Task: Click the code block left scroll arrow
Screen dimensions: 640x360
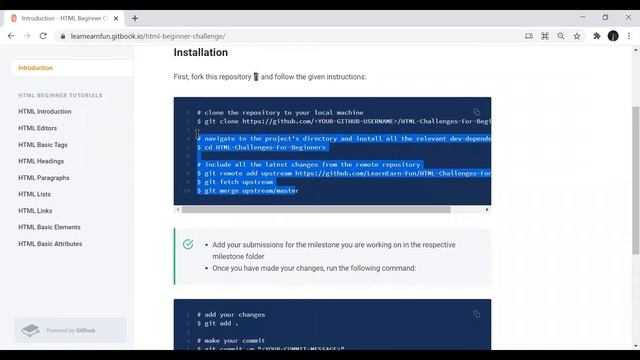Action: [178, 210]
